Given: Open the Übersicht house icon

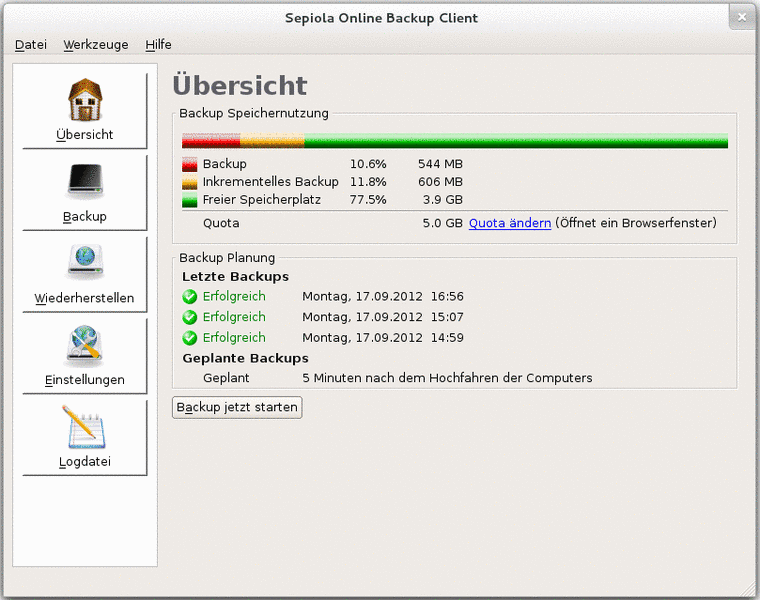Looking at the screenshot, I should point(85,99).
